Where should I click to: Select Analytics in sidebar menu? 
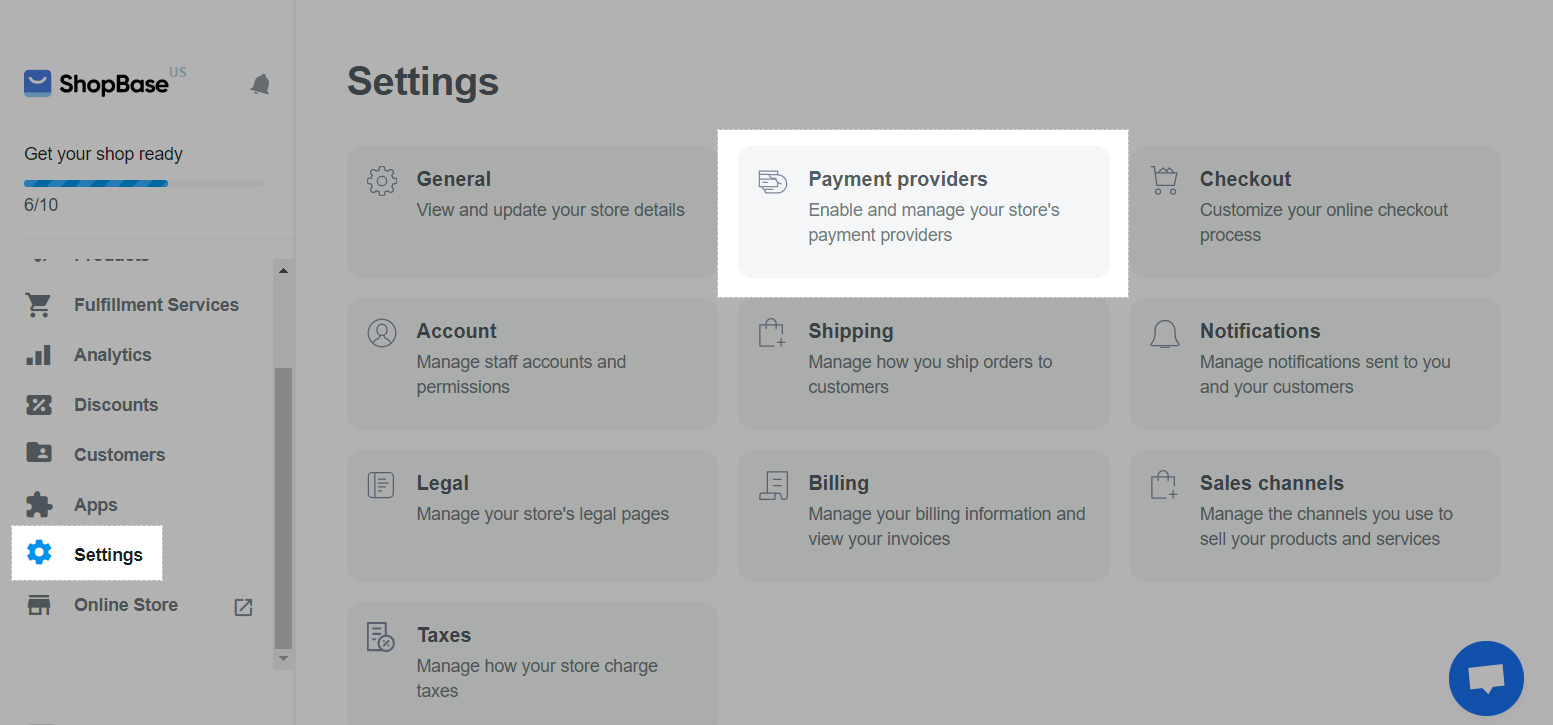112,355
